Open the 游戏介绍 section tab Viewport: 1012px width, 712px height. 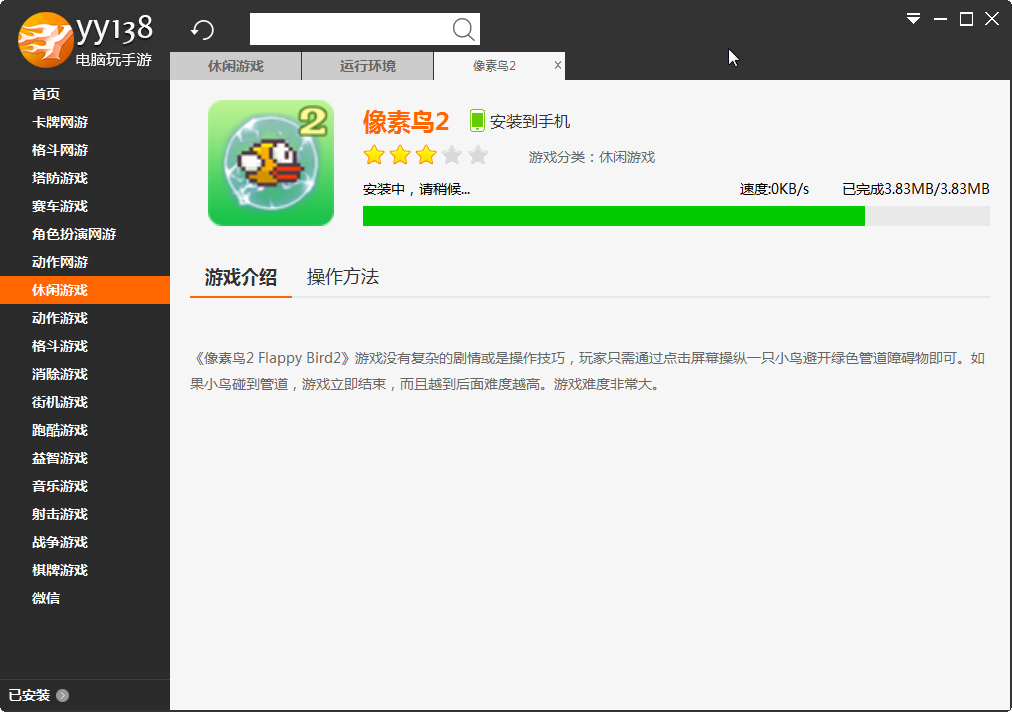coord(241,277)
